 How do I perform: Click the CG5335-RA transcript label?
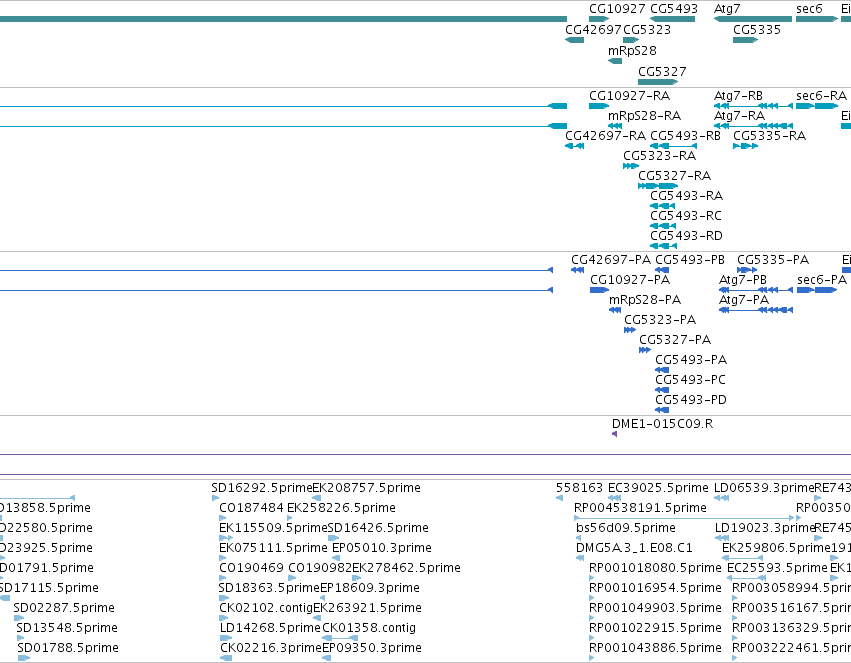tap(770, 136)
